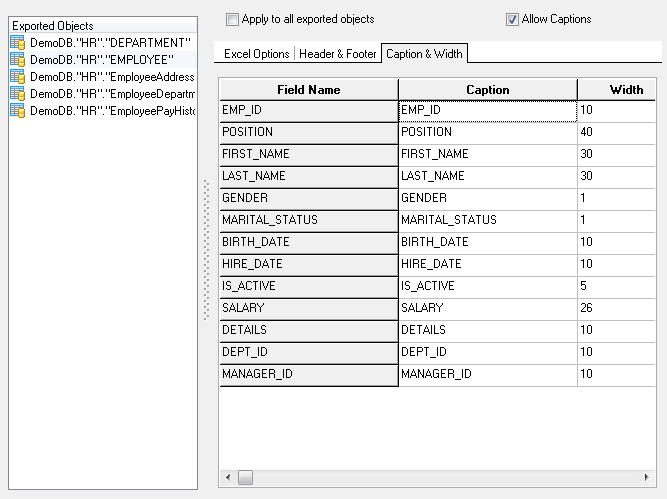
Task: Click the DEPARTMENT table icon in Exported Objects
Action: click(x=17, y=42)
